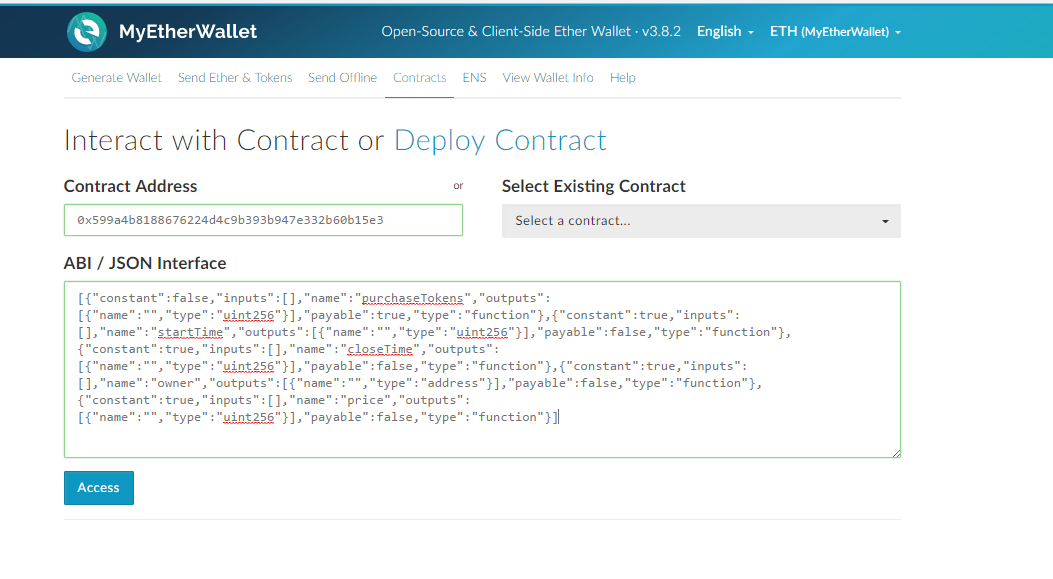Image resolution: width=1053 pixels, height=579 pixels.
Task: Open the Help tab
Action: (x=623, y=78)
